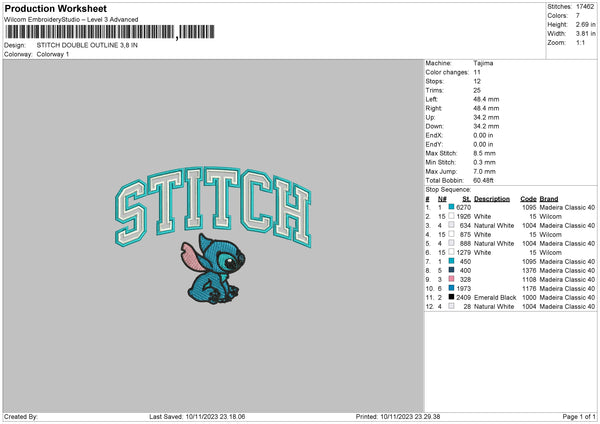Click code 1376 in stop row 8
This screenshot has width=600, height=424.
529,270
